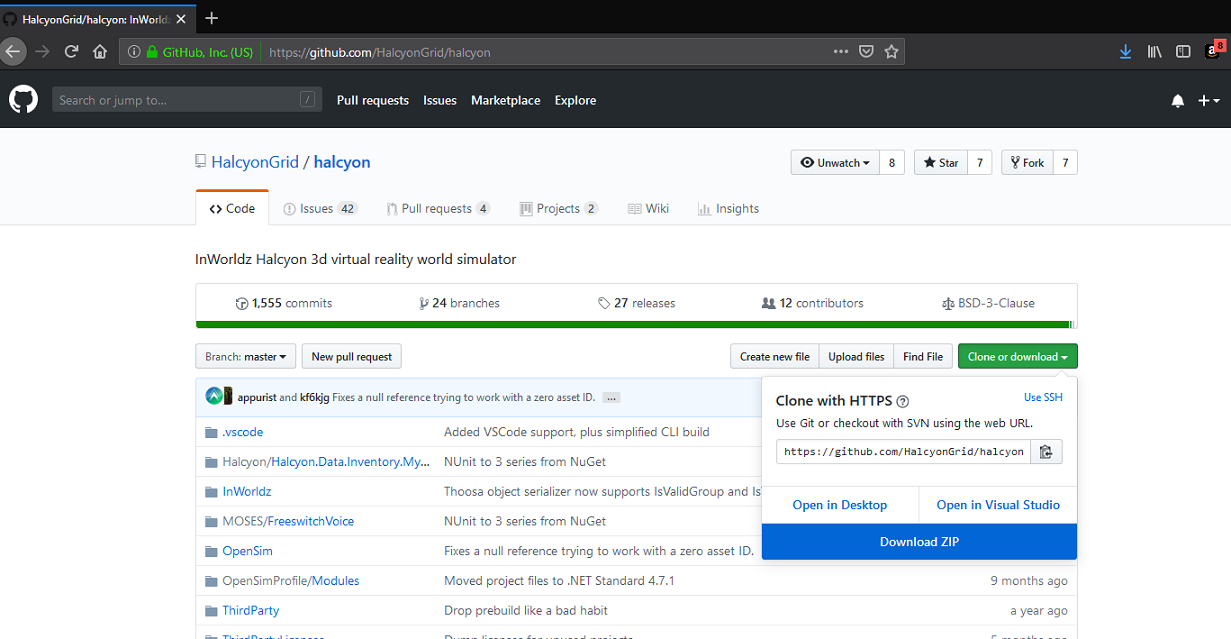
Task: Open the repository Pull requests tab
Action: tap(438, 209)
